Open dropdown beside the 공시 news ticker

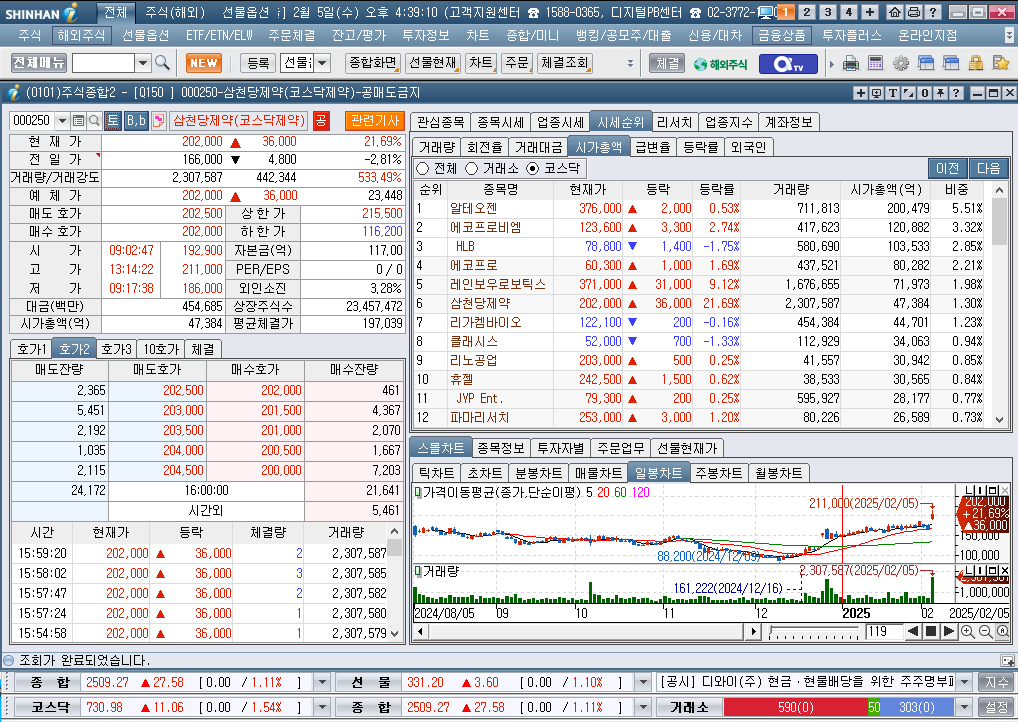click(x=964, y=682)
